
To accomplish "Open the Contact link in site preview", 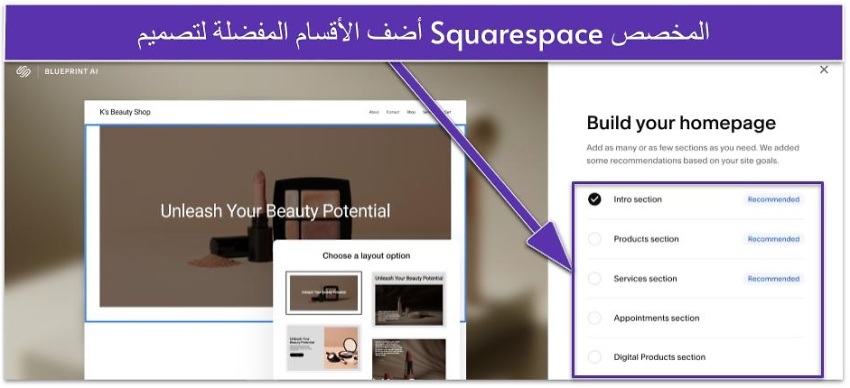I will pos(392,112).
